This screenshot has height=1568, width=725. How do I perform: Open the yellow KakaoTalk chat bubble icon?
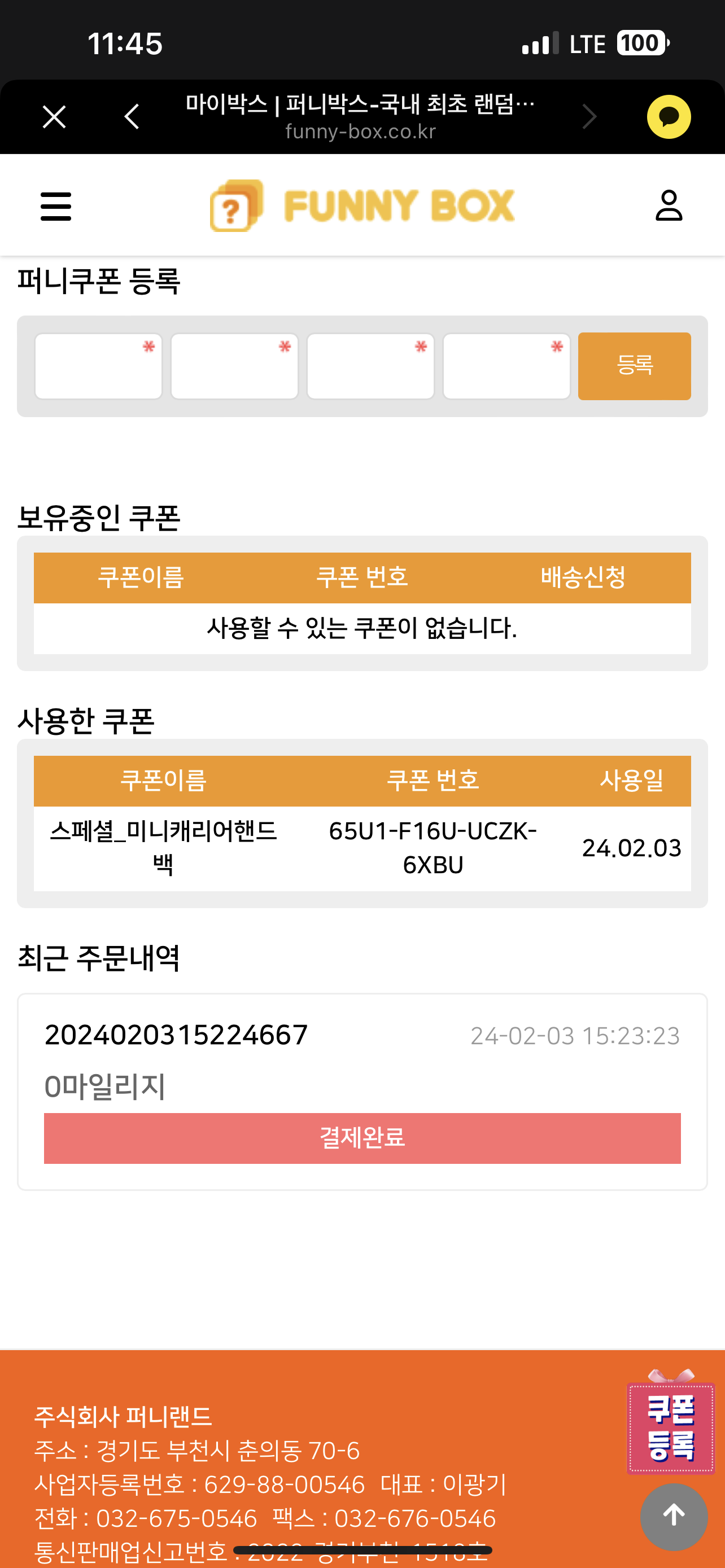click(669, 117)
